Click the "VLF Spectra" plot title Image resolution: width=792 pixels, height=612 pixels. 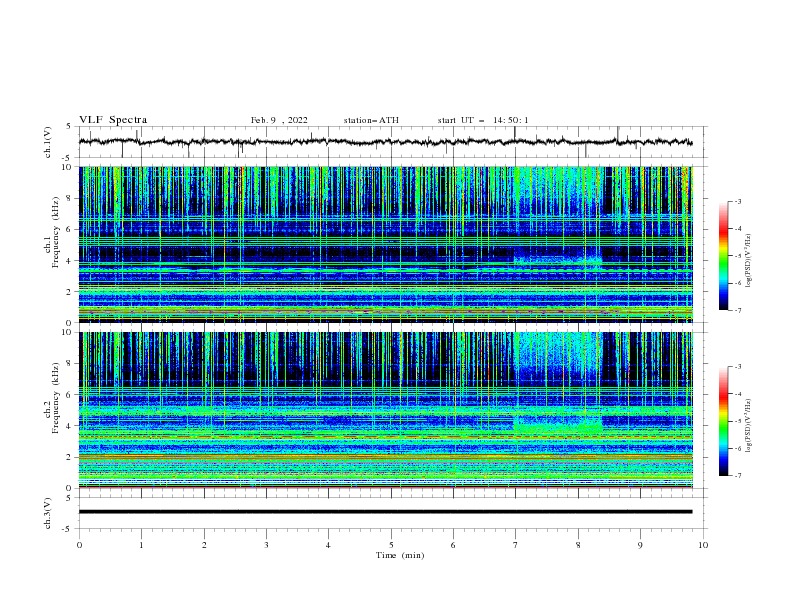pos(113,120)
